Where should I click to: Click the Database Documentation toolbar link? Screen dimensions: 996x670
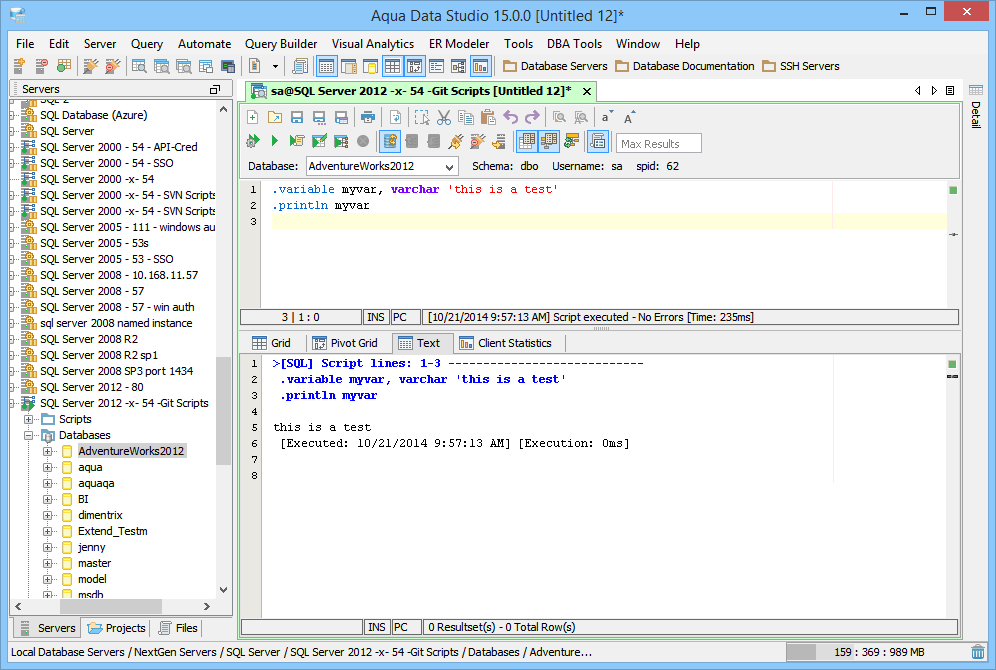(685, 66)
